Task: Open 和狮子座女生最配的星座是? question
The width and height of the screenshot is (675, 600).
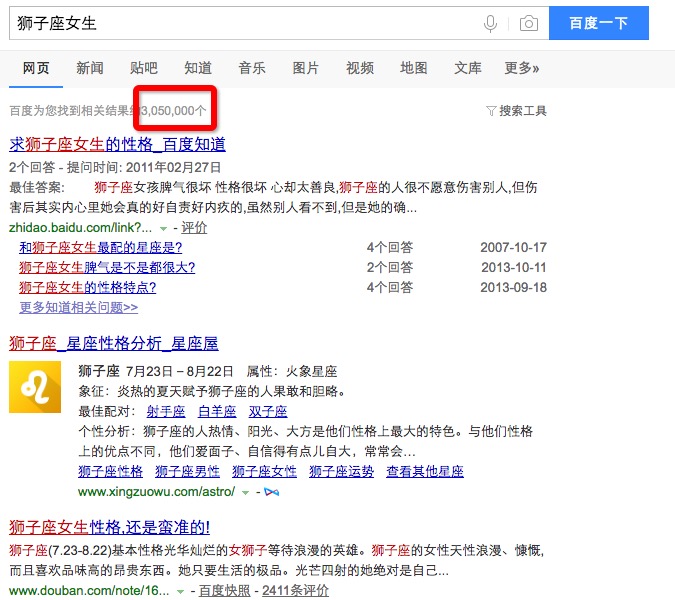Action: pos(101,247)
